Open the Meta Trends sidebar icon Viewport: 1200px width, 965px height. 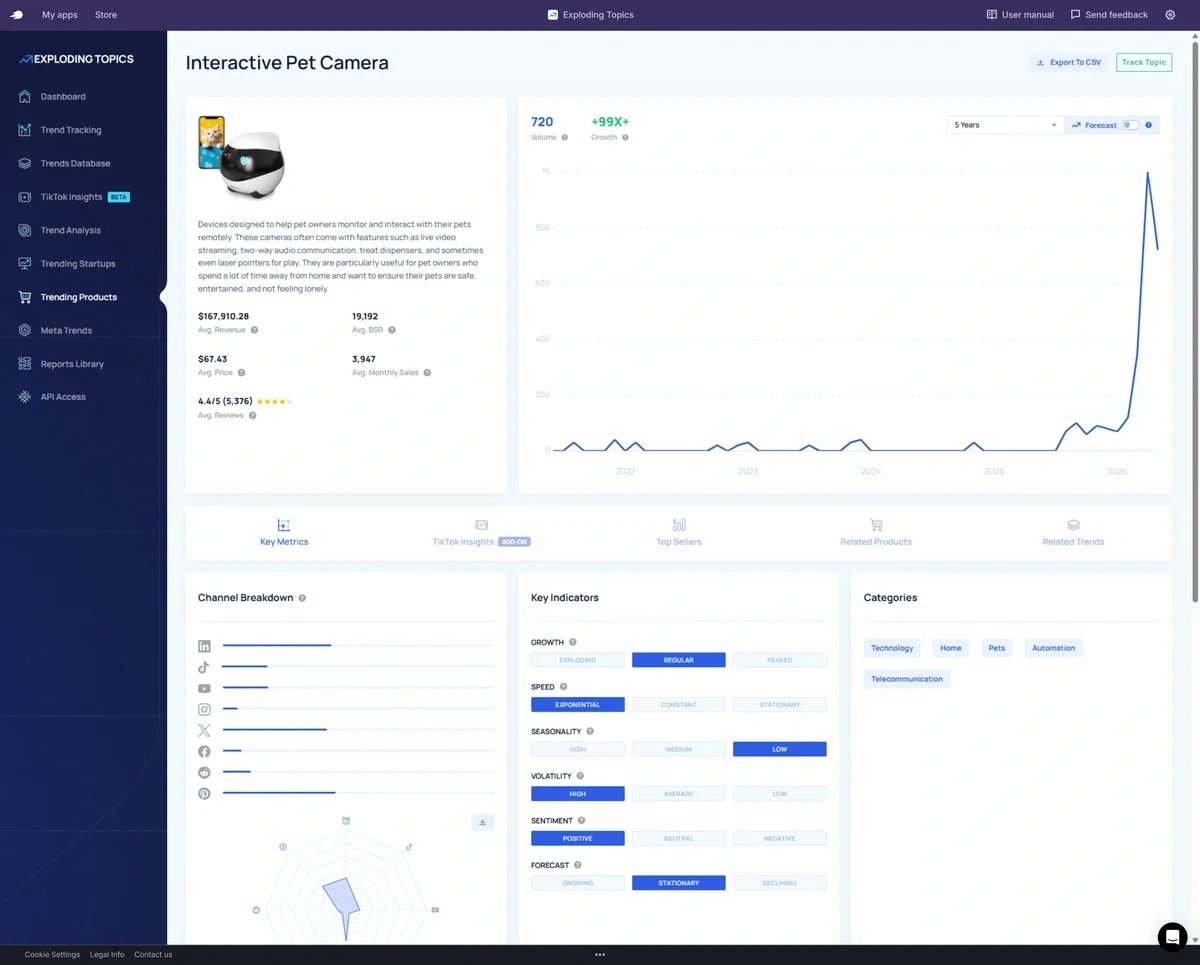click(25, 330)
